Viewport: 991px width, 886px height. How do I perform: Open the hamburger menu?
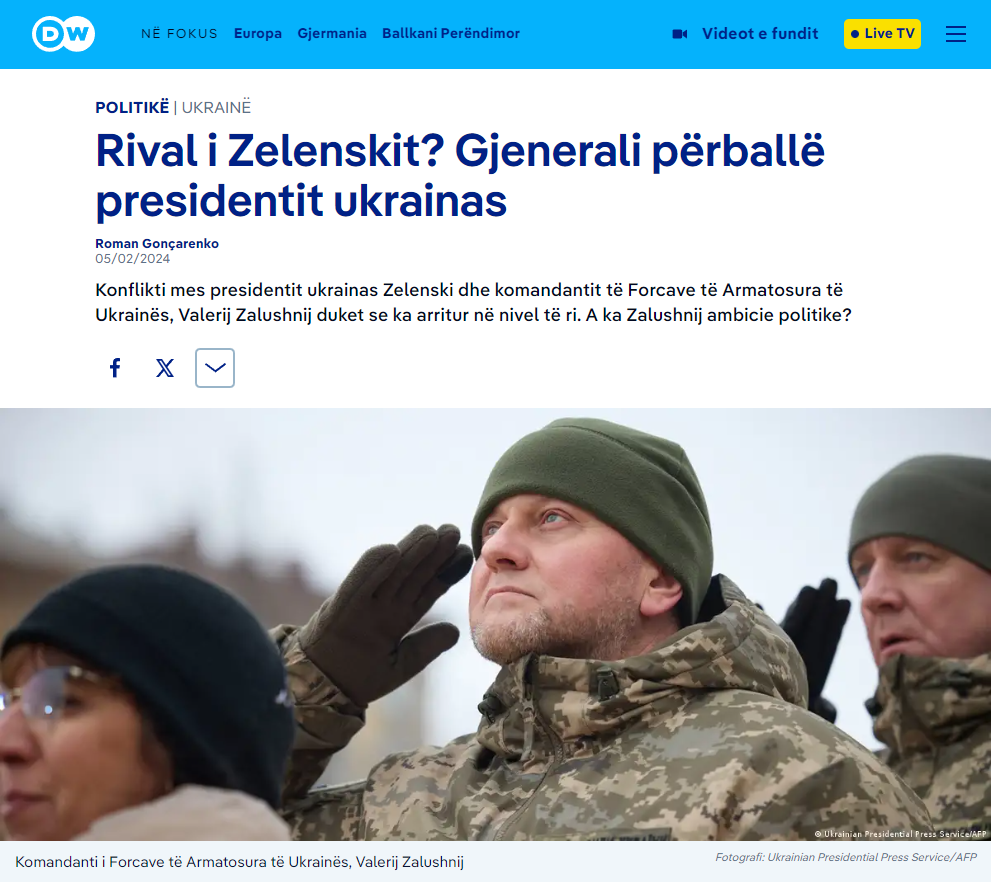pos(956,34)
